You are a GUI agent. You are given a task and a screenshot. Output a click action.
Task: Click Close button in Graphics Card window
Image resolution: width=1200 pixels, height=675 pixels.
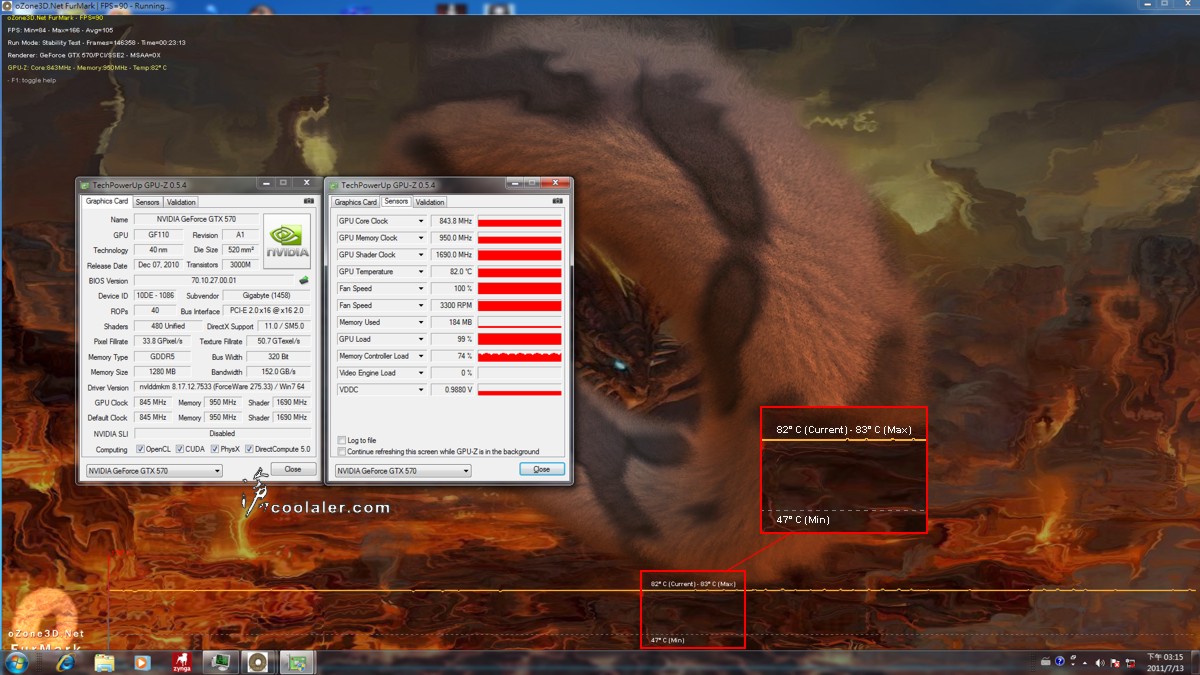pyautogui.click(x=293, y=469)
